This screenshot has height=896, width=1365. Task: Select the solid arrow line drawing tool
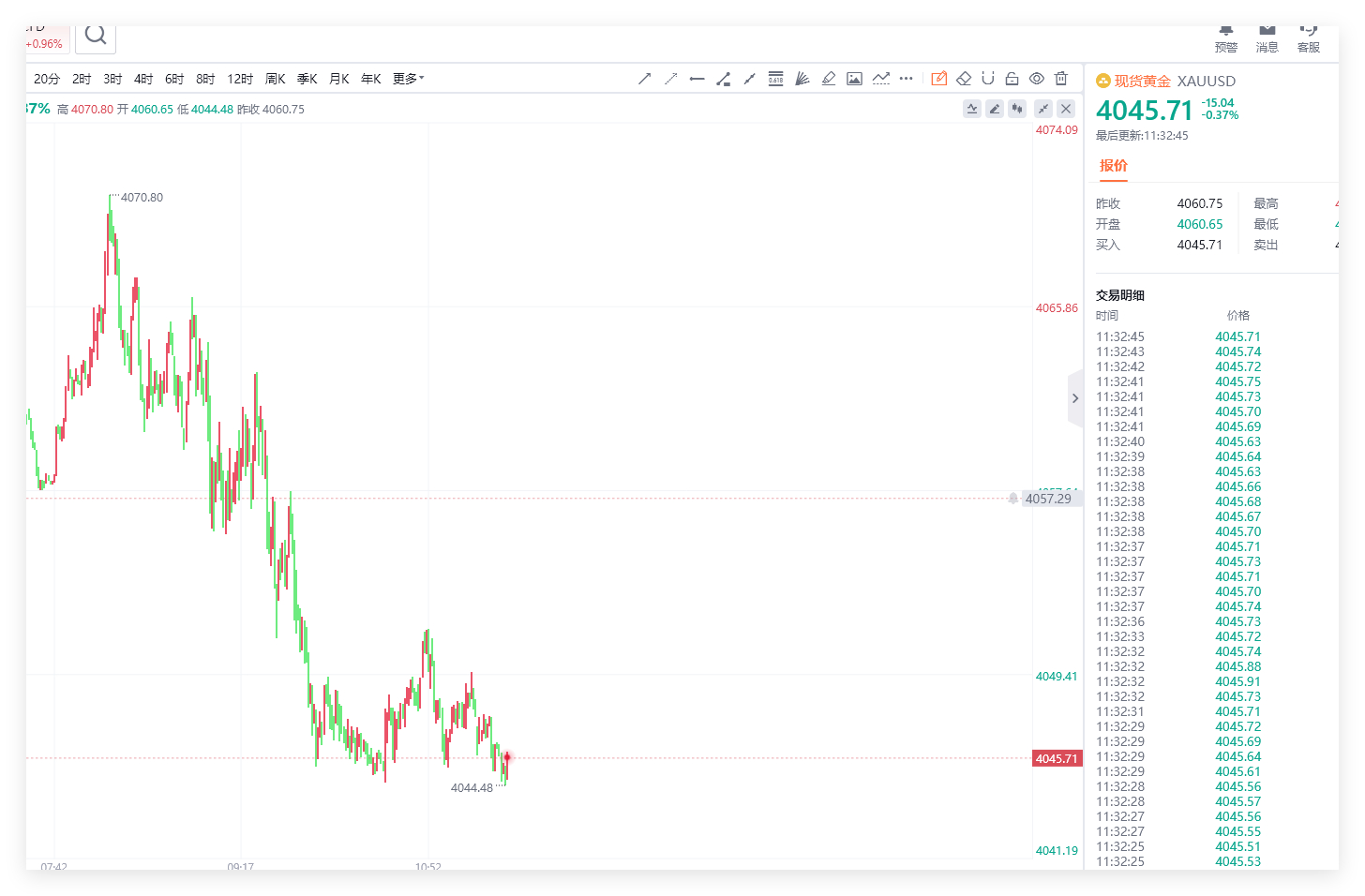(x=644, y=79)
